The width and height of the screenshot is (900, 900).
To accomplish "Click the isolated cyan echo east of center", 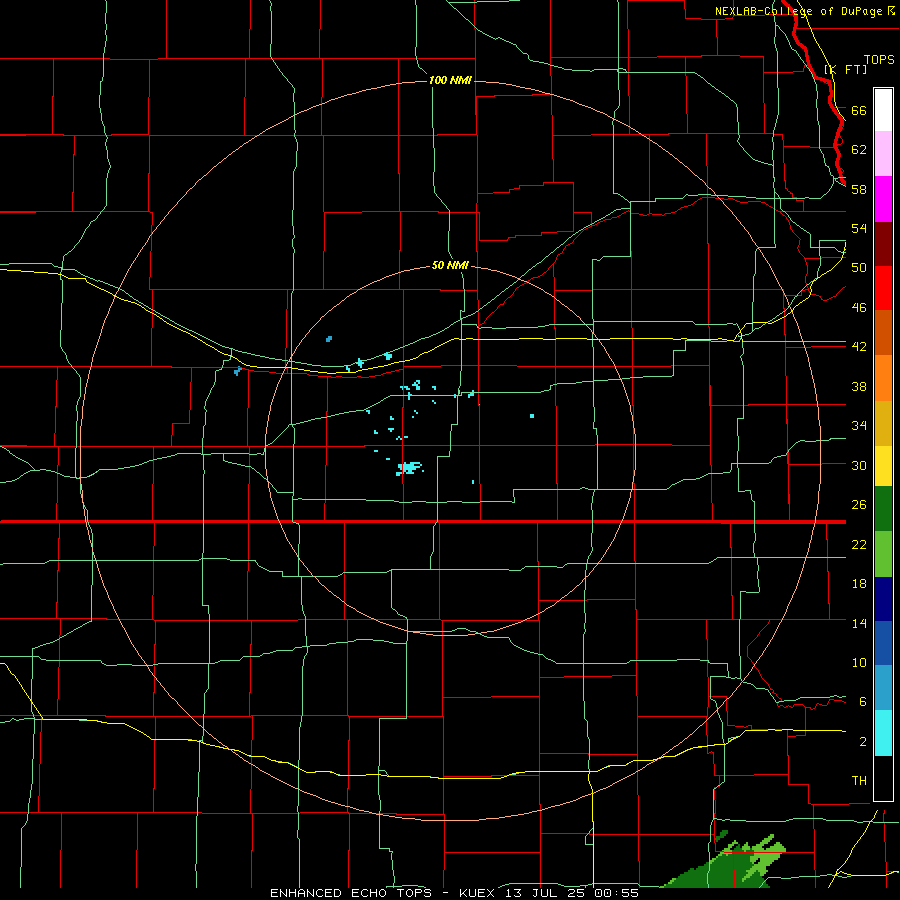I will tap(532, 416).
